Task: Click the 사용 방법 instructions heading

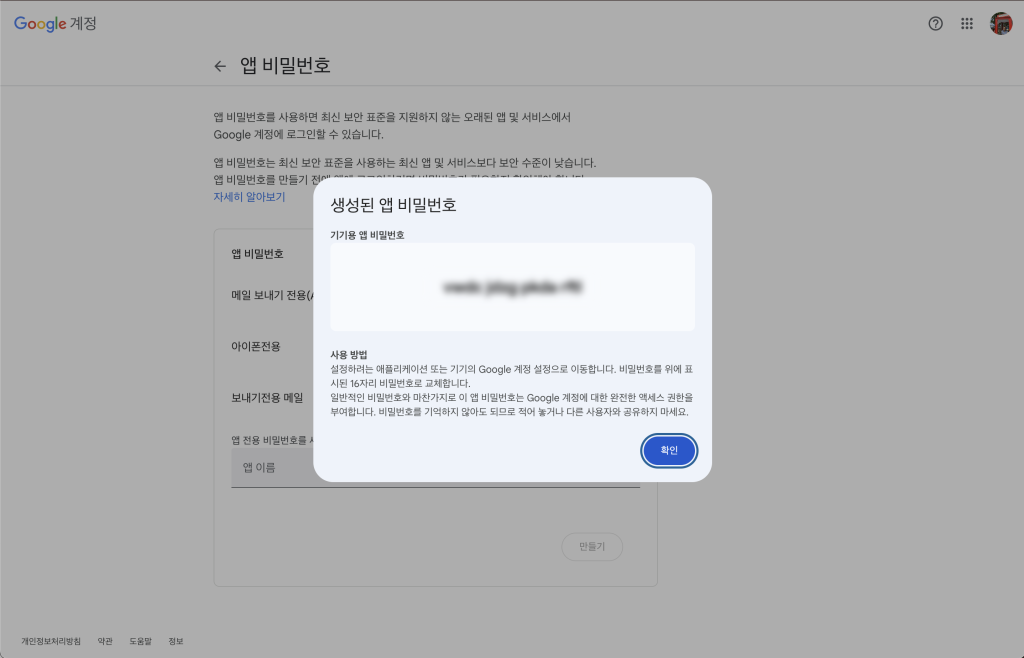Action: click(x=349, y=355)
